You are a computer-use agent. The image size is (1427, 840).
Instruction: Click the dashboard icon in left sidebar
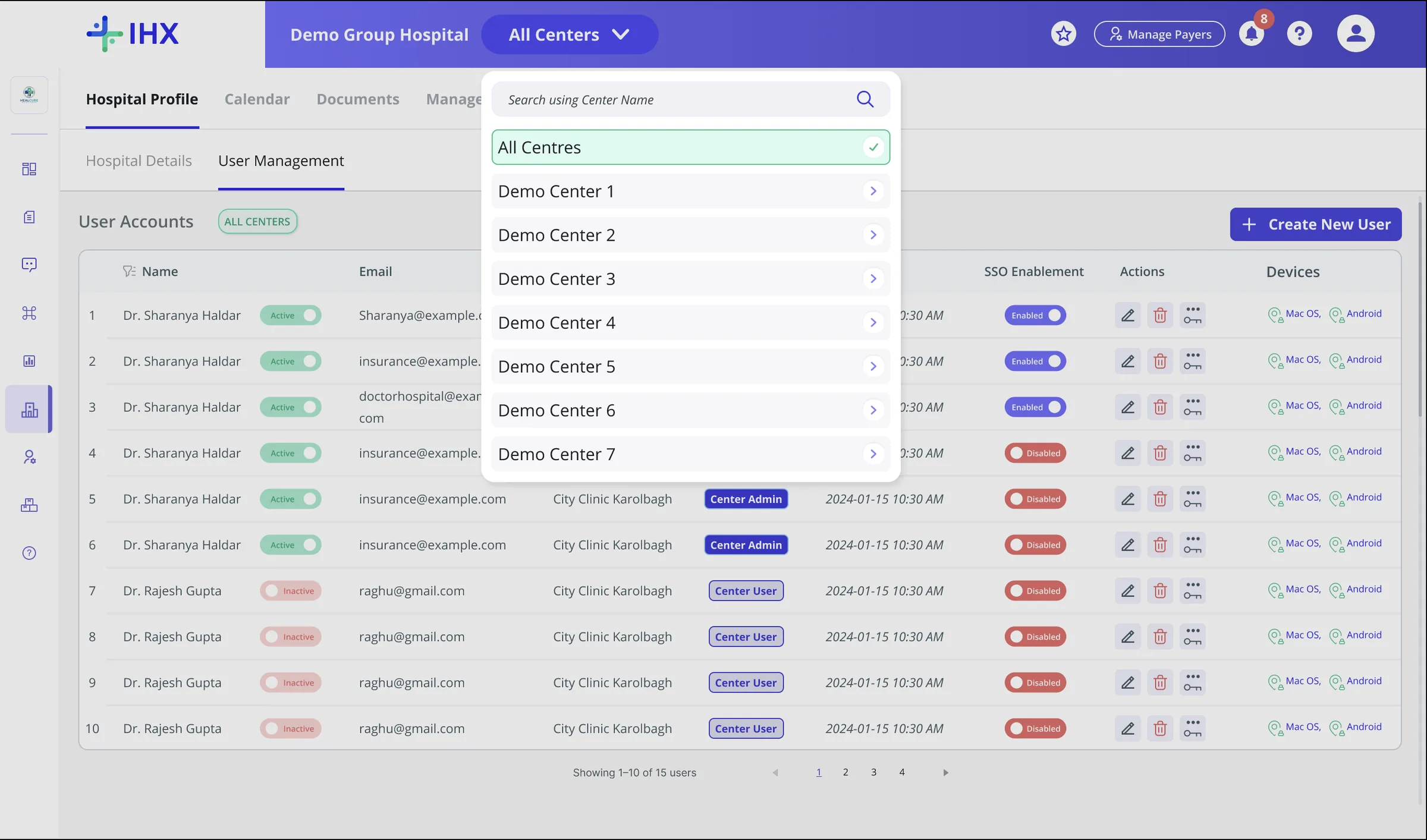click(x=29, y=169)
